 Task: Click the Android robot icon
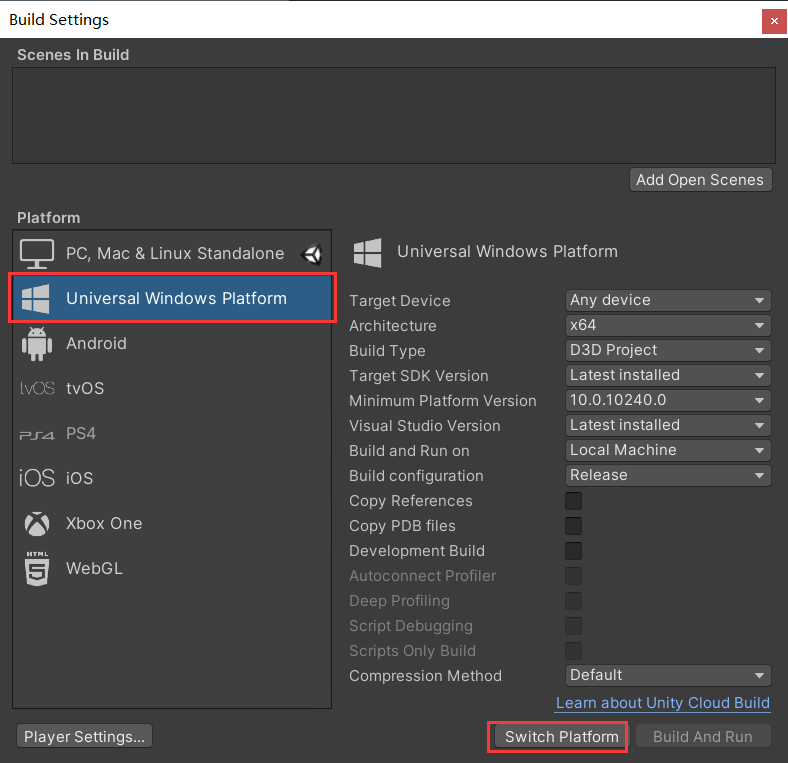(37, 344)
